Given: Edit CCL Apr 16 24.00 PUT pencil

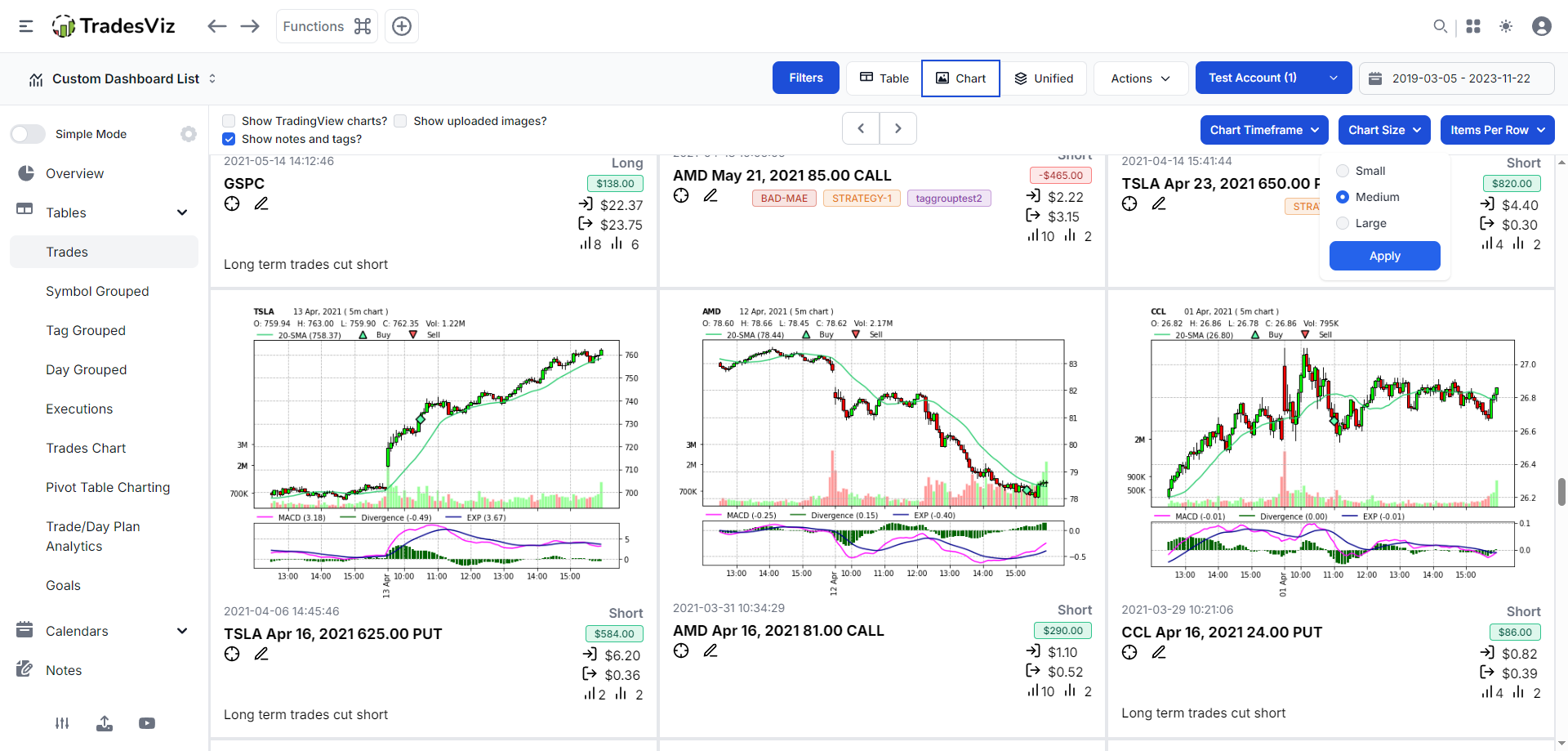Looking at the screenshot, I should pos(1159,652).
